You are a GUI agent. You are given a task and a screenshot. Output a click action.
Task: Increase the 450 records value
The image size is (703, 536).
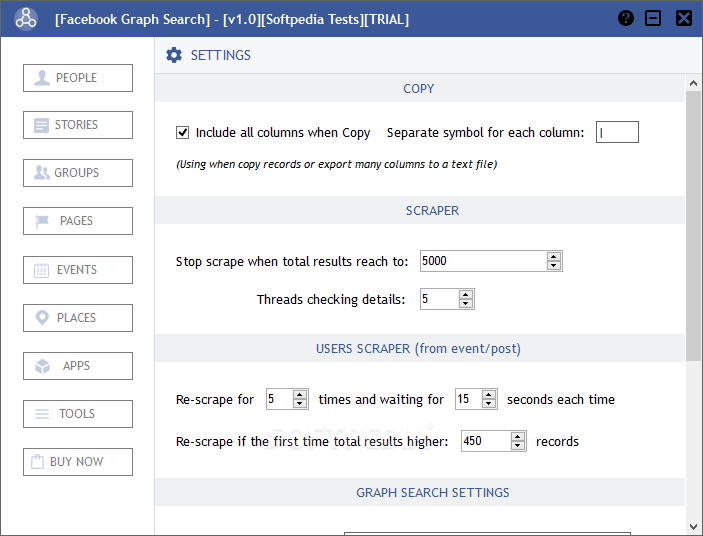517,437
